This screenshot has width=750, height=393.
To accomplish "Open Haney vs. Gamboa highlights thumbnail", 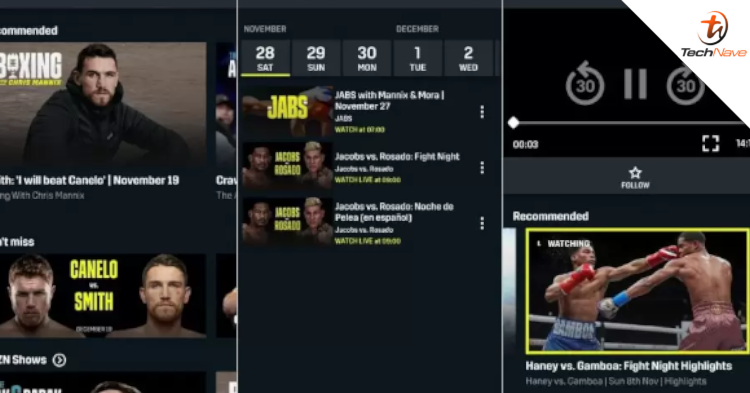I will pyautogui.click(x=637, y=291).
